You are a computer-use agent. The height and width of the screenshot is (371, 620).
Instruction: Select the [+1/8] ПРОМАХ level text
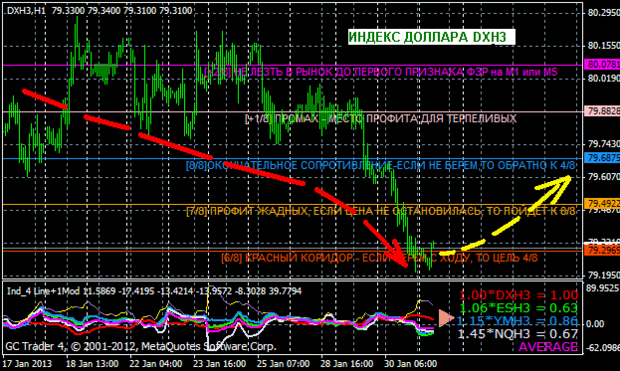tap(381, 119)
